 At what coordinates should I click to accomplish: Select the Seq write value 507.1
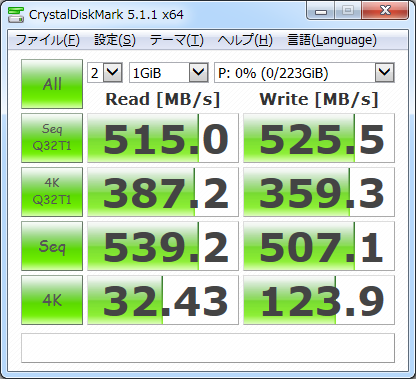[x=319, y=246]
